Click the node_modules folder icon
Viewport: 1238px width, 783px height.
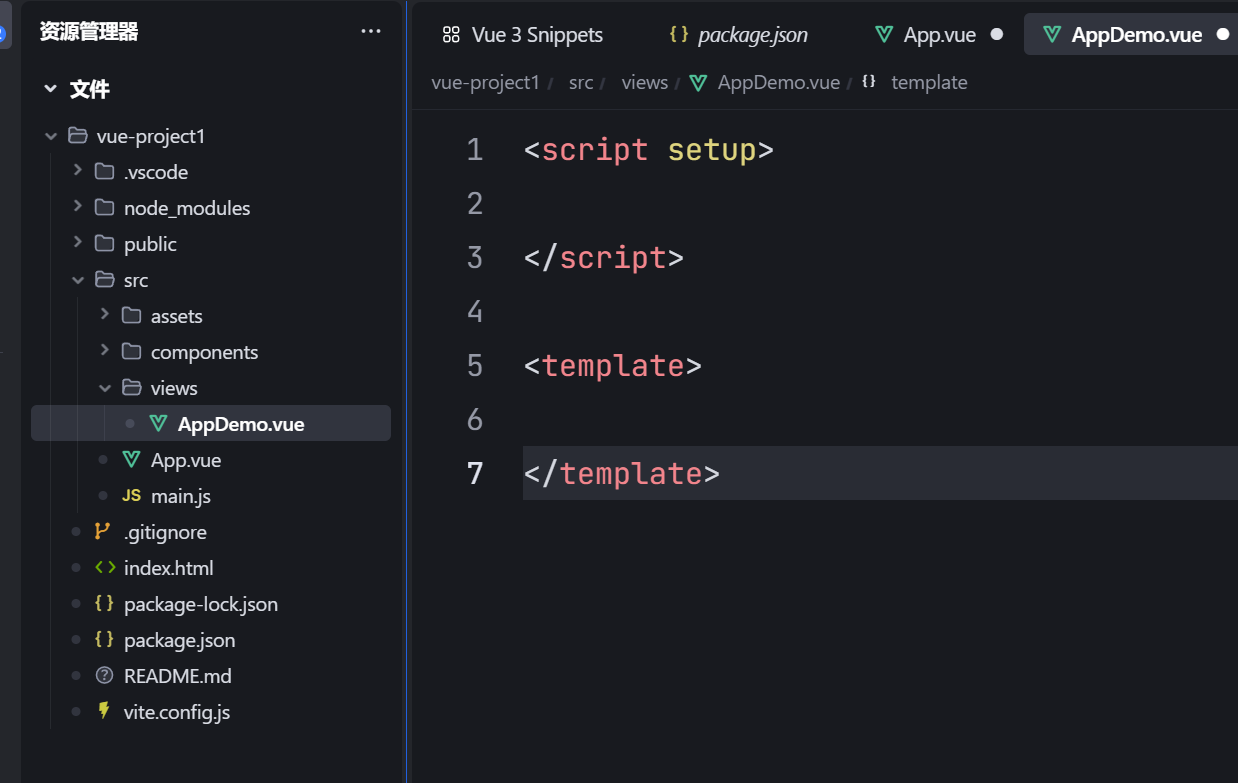[104, 207]
